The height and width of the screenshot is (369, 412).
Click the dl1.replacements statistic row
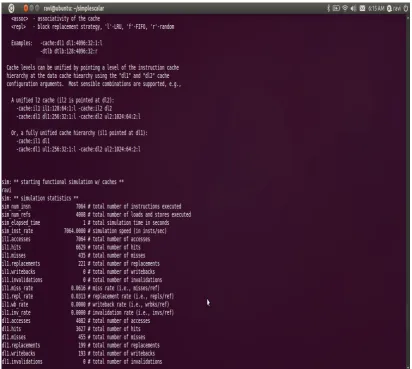[x=81, y=345]
